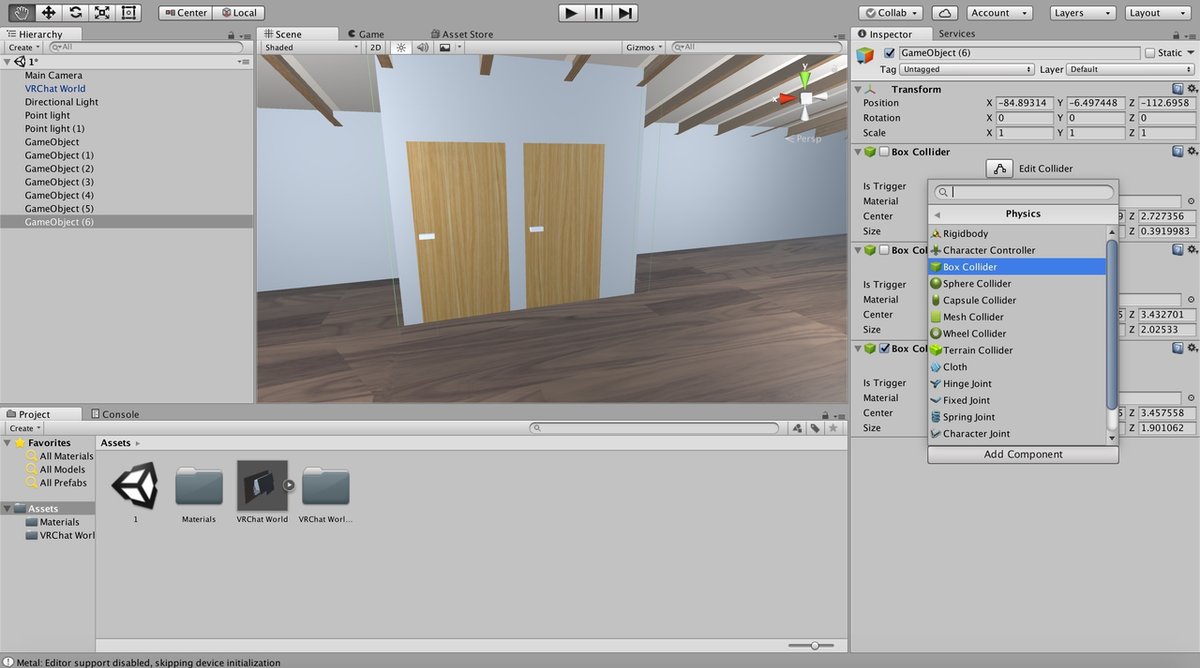Image resolution: width=1200 pixels, height=668 pixels.
Task: Click the Edit Collider icon button
Action: (x=999, y=169)
